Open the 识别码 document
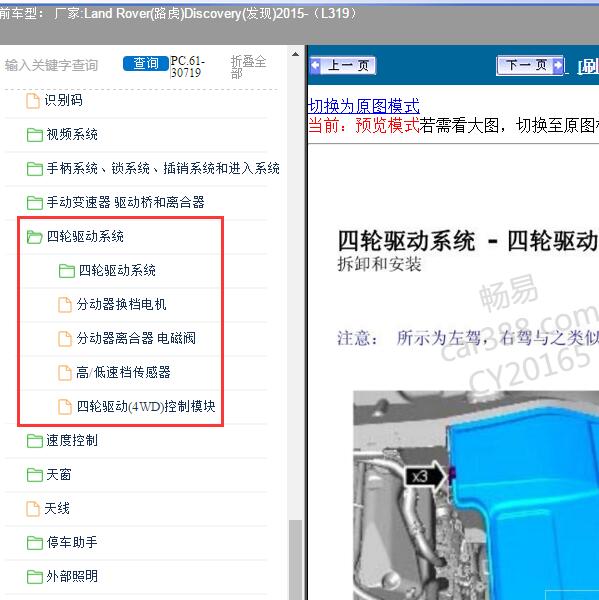 tap(64, 100)
